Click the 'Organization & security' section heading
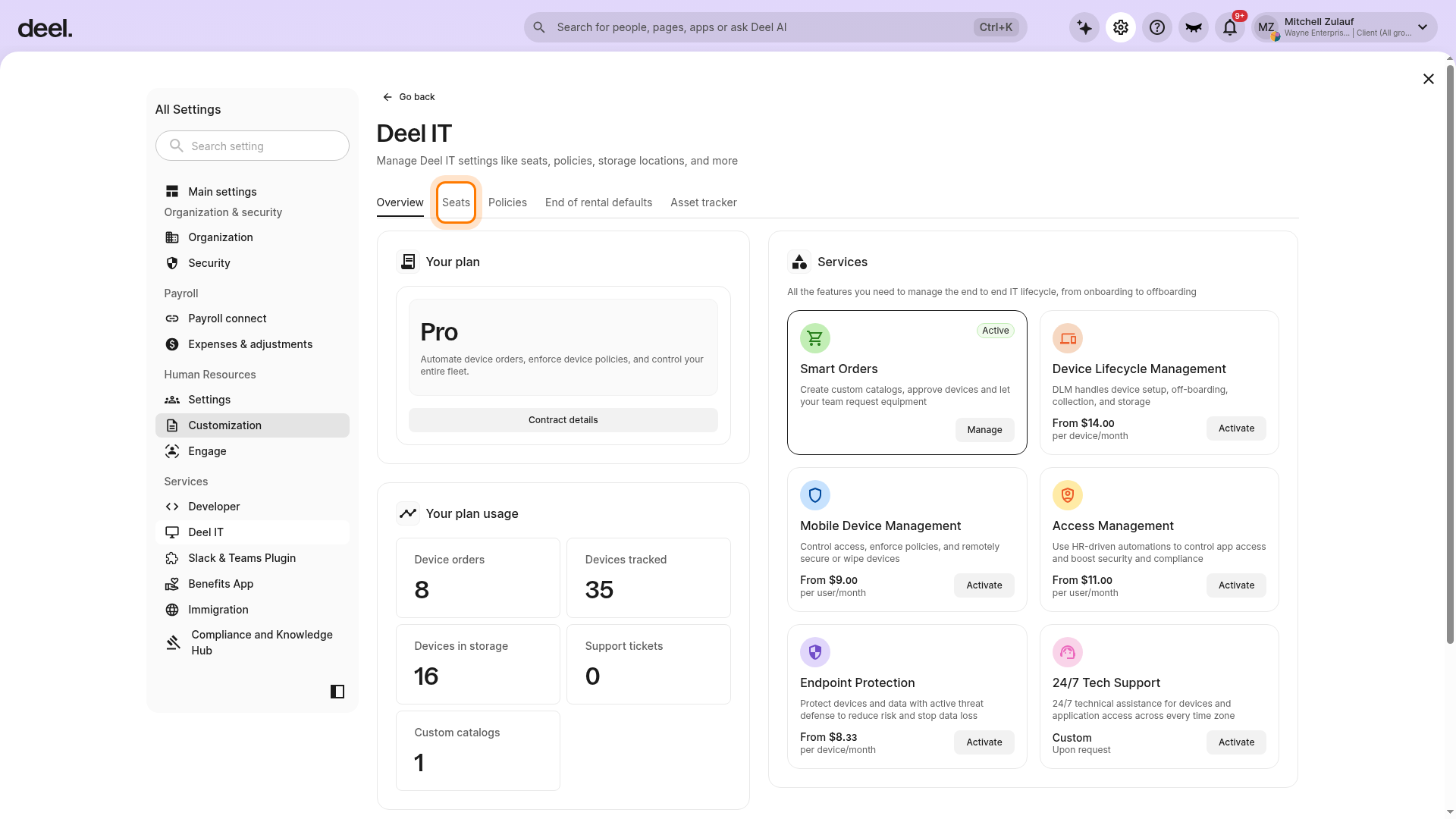 click(223, 212)
